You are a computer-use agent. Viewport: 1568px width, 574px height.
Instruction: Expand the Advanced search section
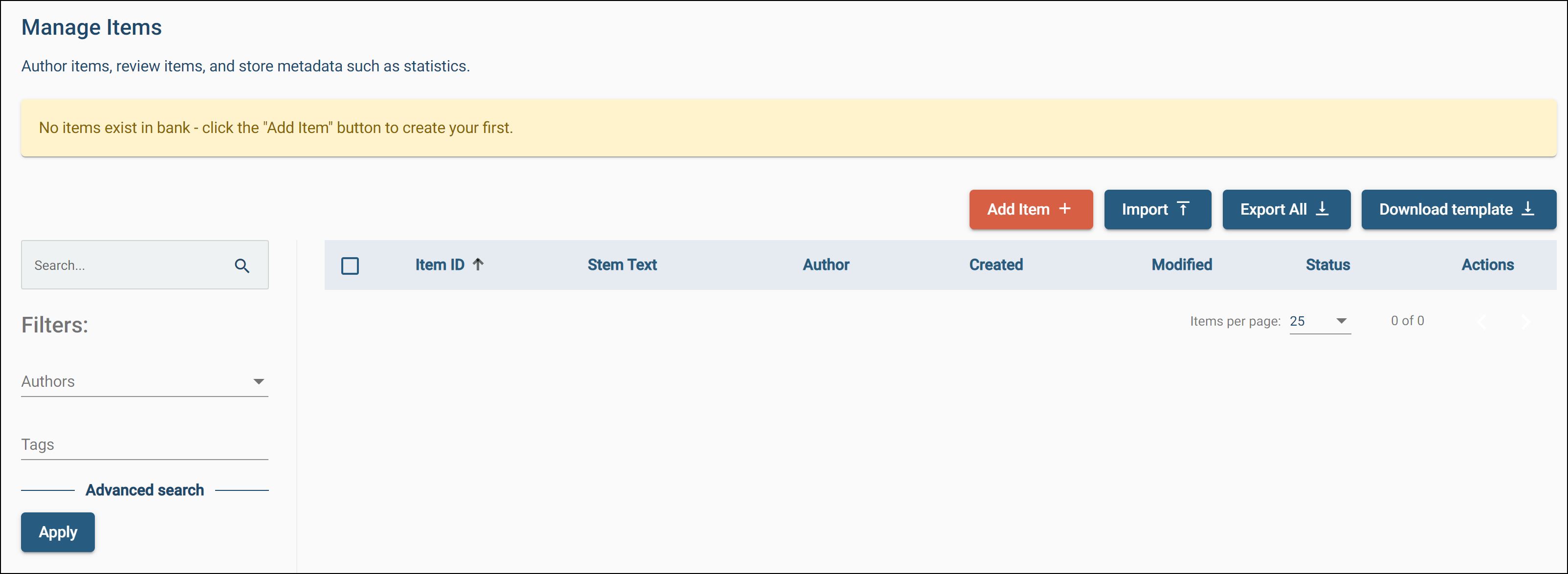click(x=144, y=490)
